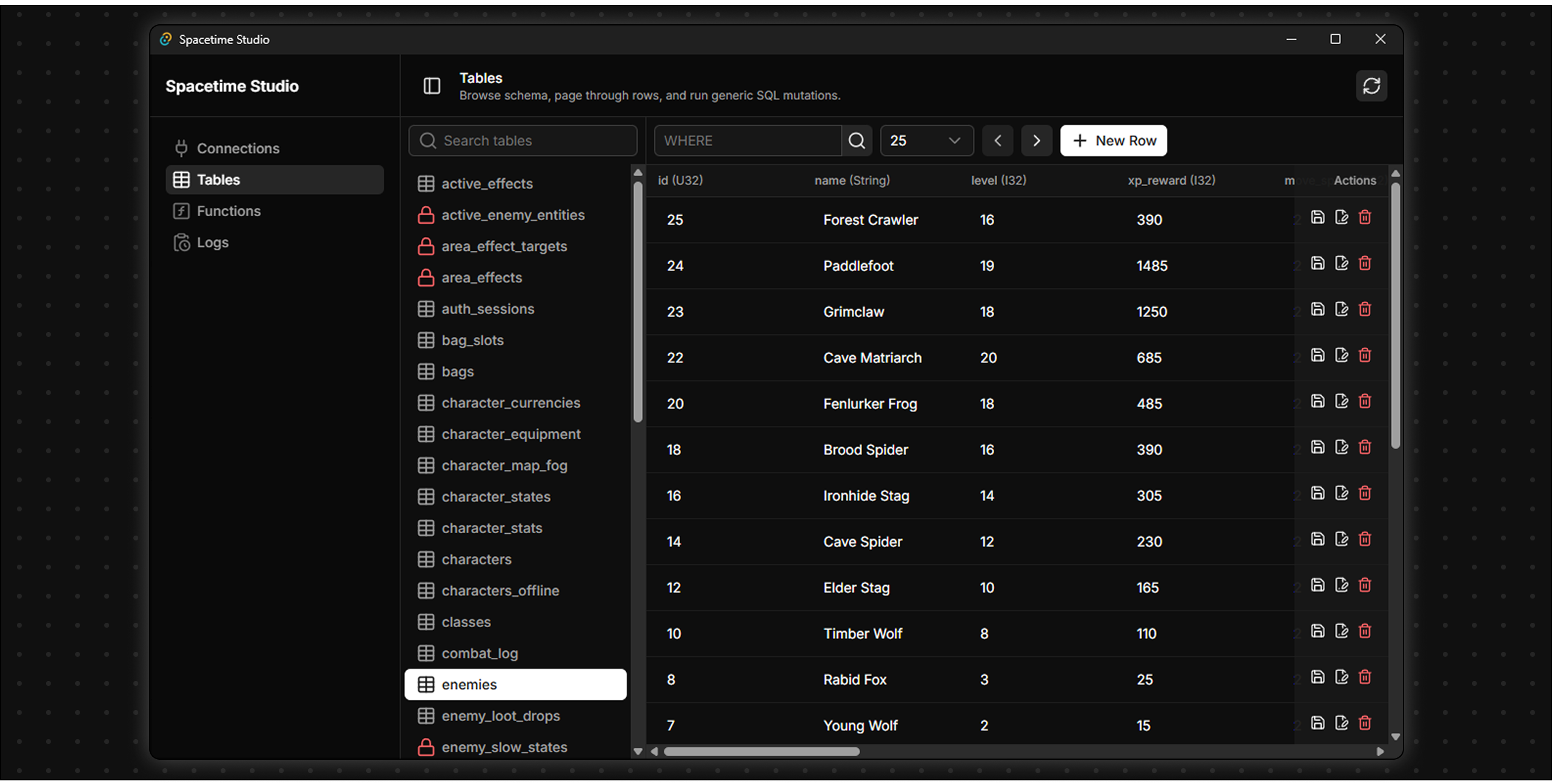This screenshot has width=1552, height=784.
Task: Select Tables in the sidebar
Action: (275, 180)
